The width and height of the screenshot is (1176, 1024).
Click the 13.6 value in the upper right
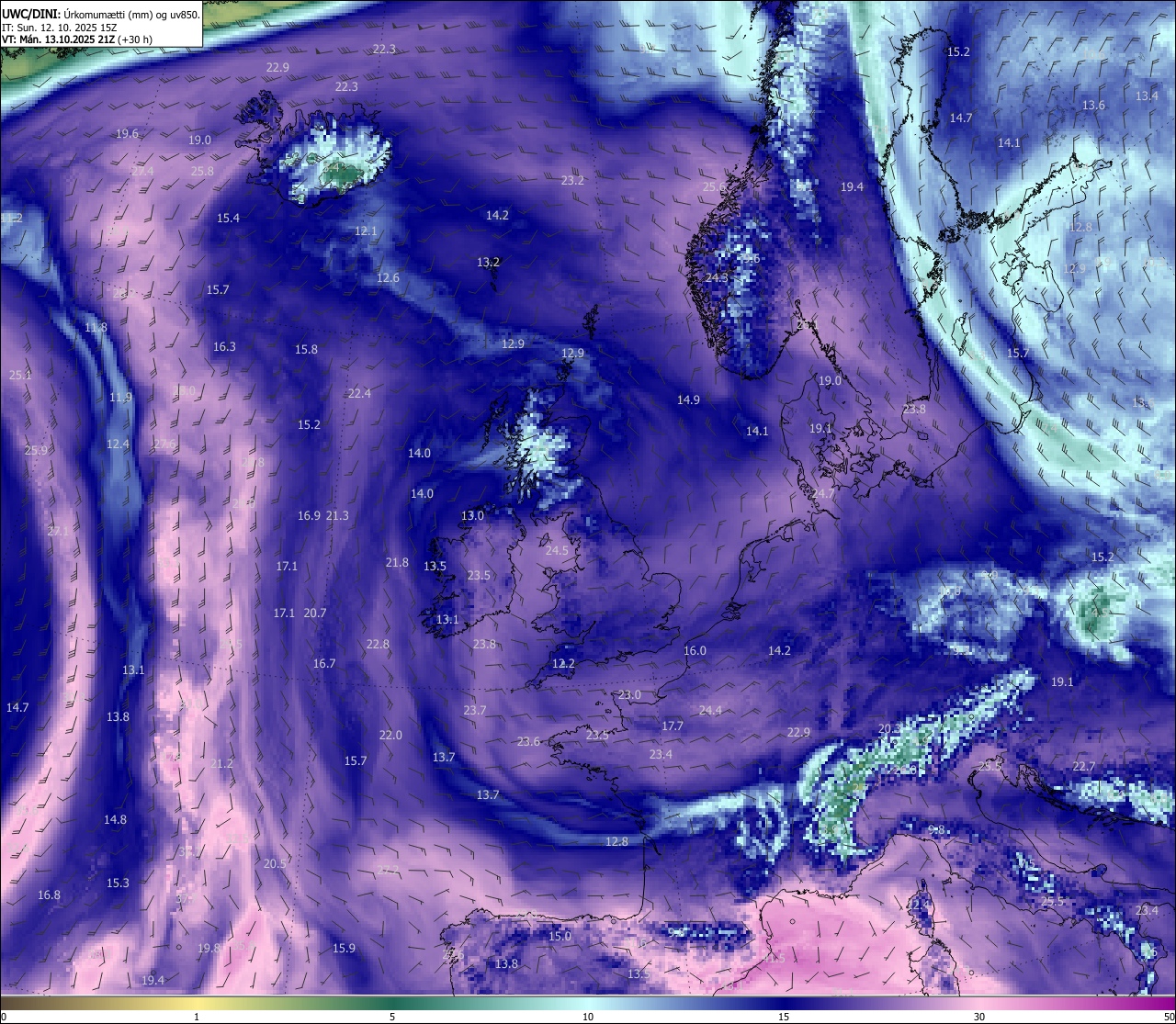[1093, 106]
